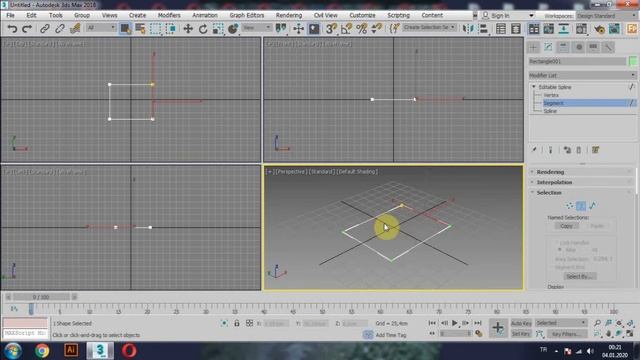The height and width of the screenshot is (360, 640).
Task: Switch to the Create command panel tab
Action: [x=533, y=47]
